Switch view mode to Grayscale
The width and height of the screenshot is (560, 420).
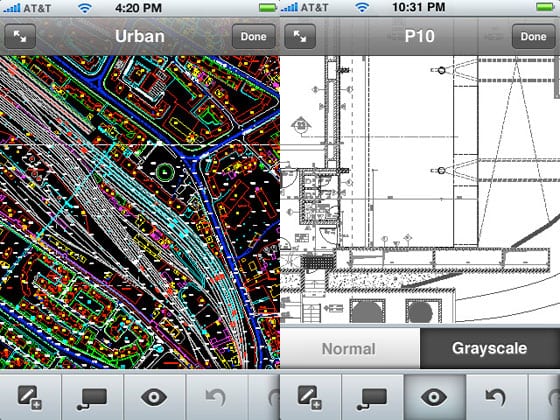point(490,348)
